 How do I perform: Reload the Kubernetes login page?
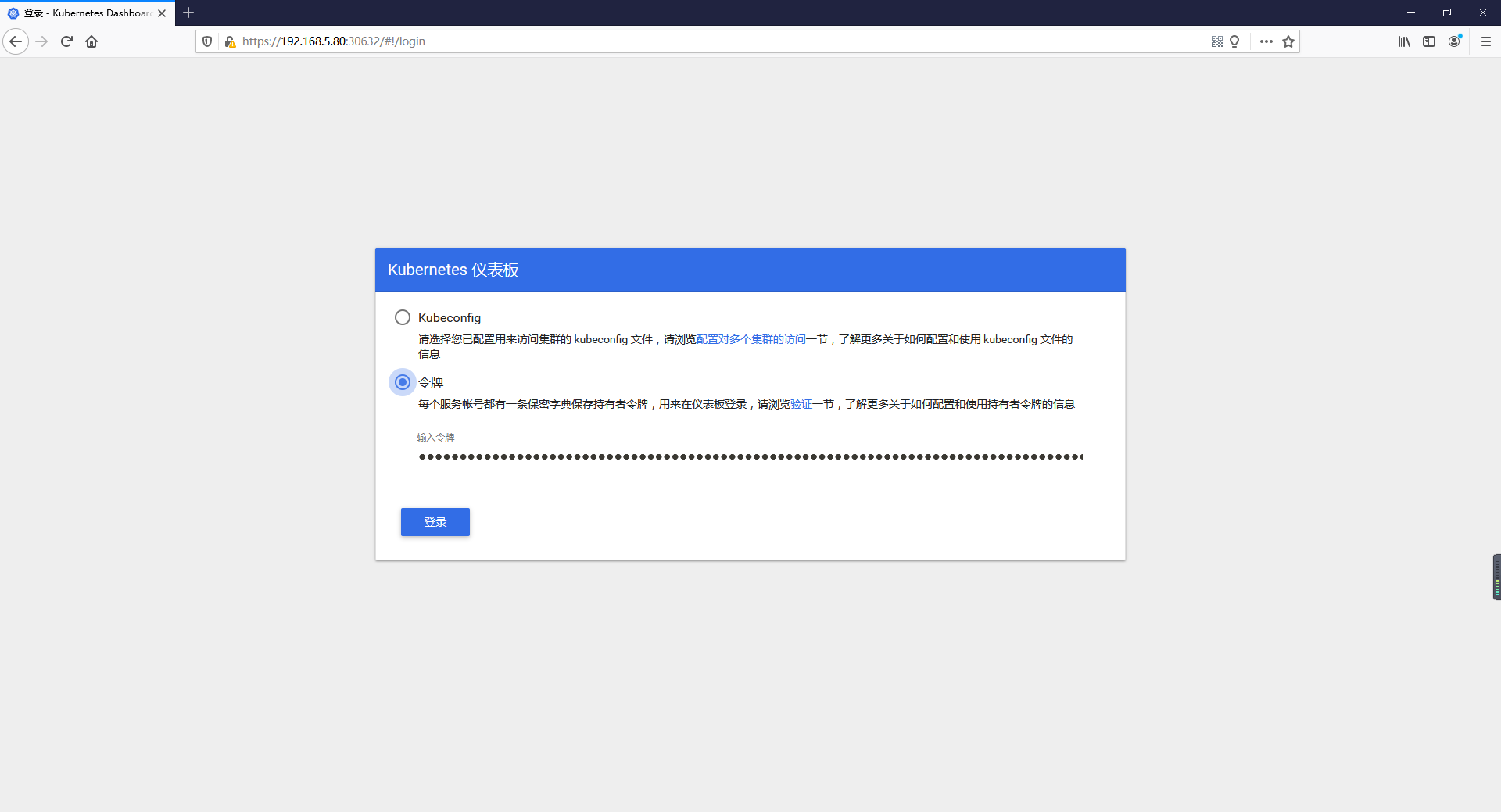point(66,41)
